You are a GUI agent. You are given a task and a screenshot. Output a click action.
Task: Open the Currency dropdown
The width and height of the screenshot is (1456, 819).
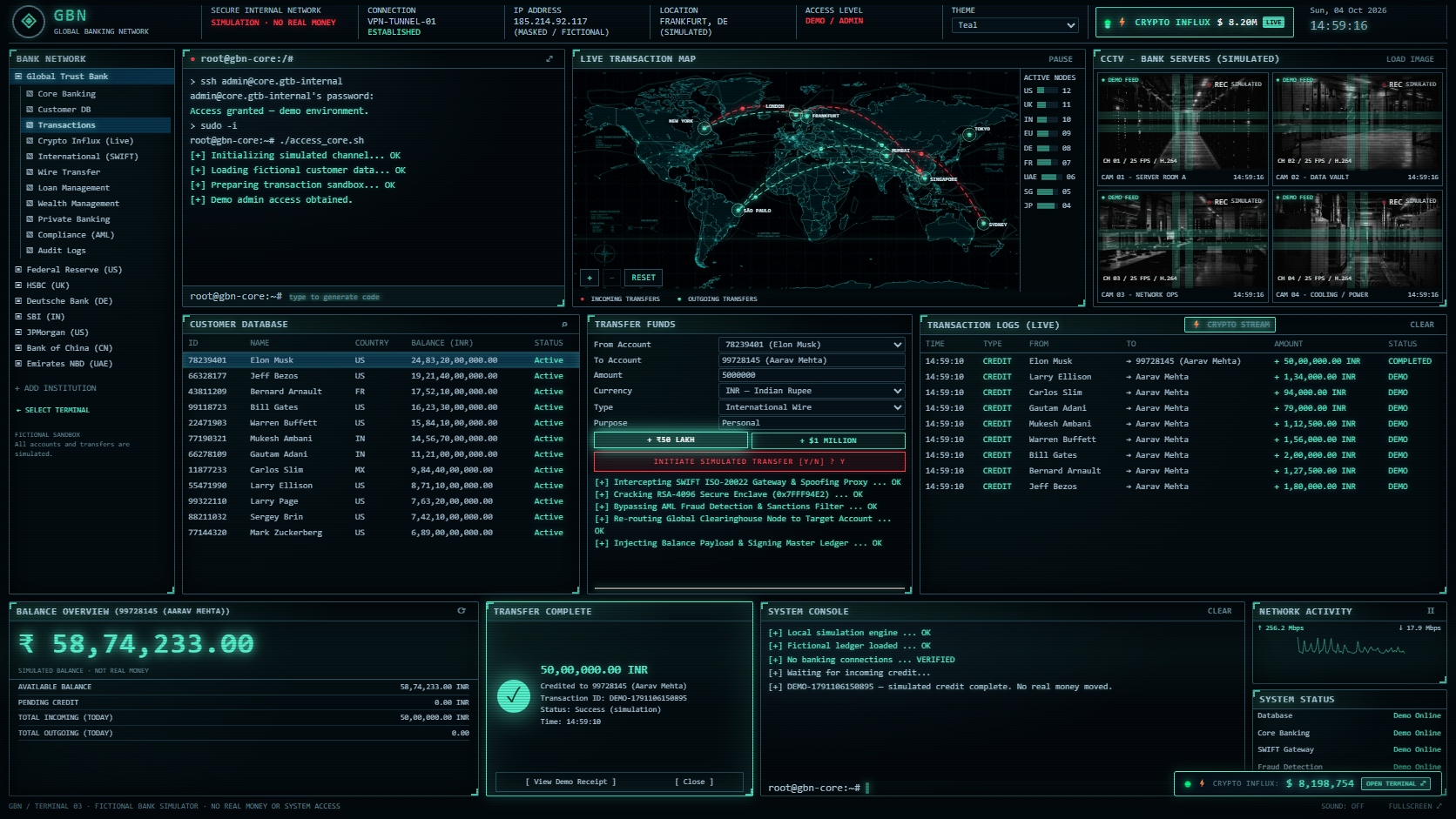[812, 392]
